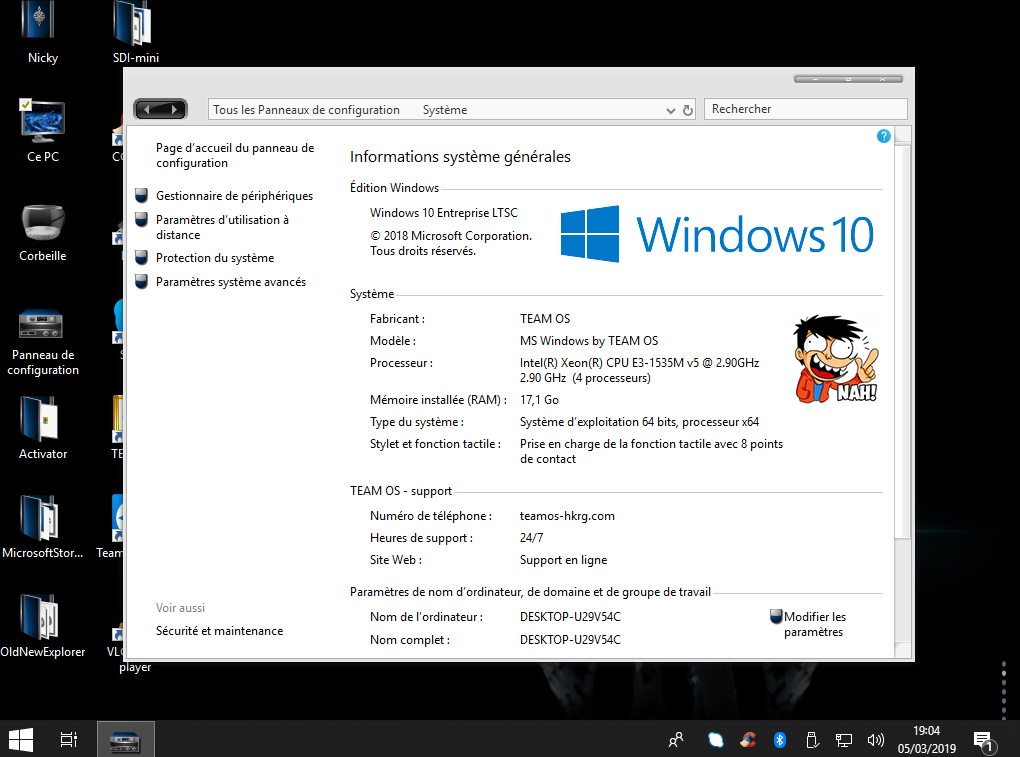The width and height of the screenshot is (1020, 757).
Task: Go back using the left navigation arrow
Action: pos(148,109)
